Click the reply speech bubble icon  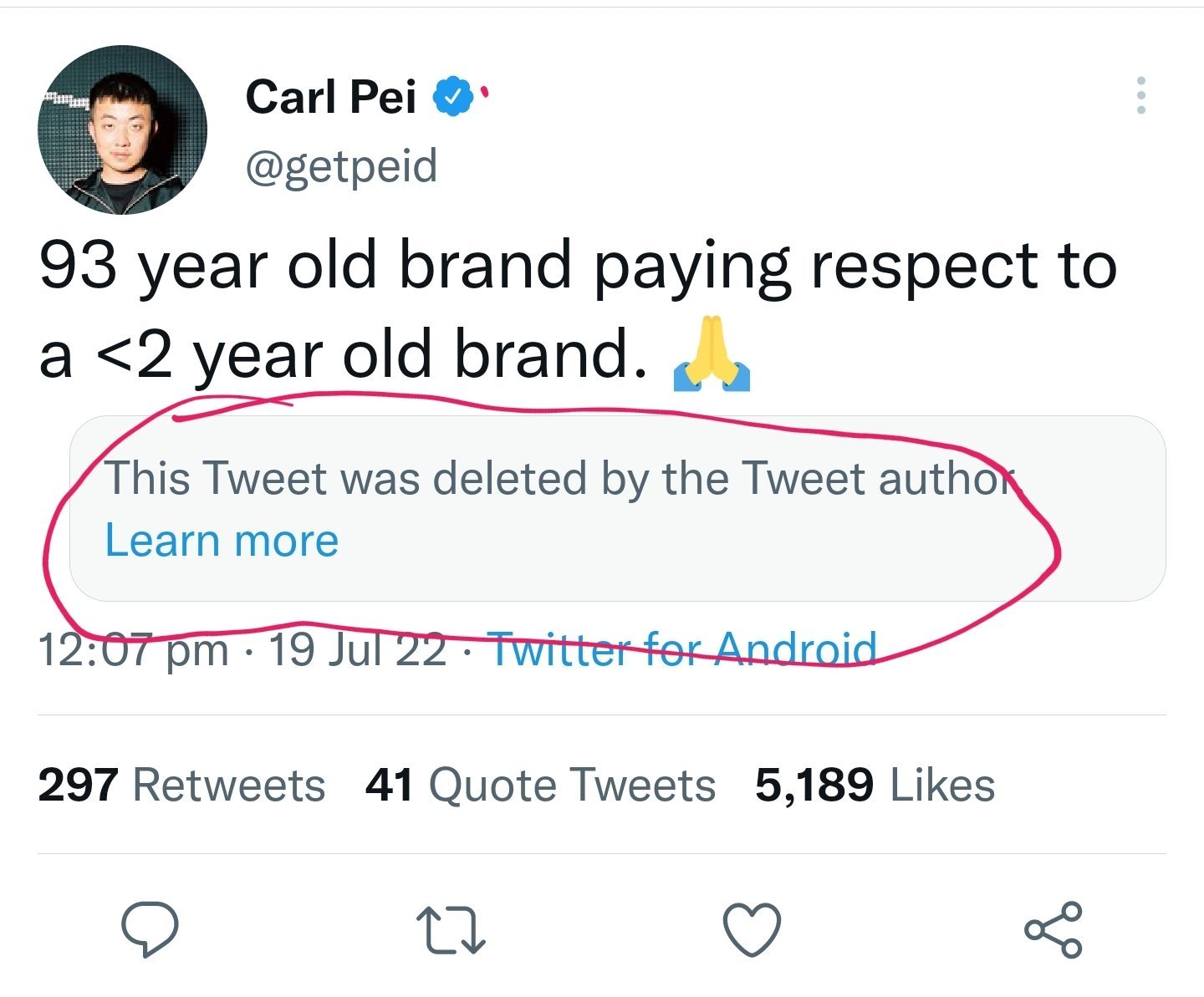(x=150, y=928)
